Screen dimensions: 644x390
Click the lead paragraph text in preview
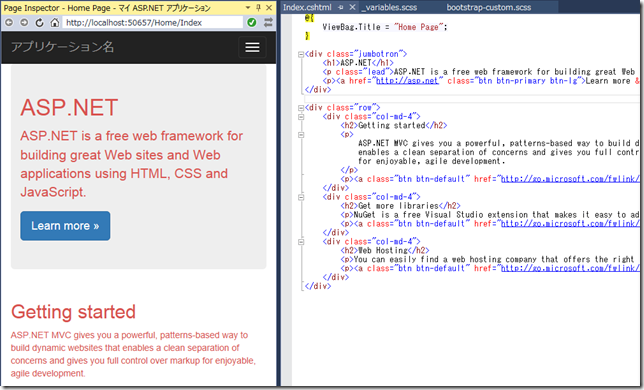pos(131,164)
